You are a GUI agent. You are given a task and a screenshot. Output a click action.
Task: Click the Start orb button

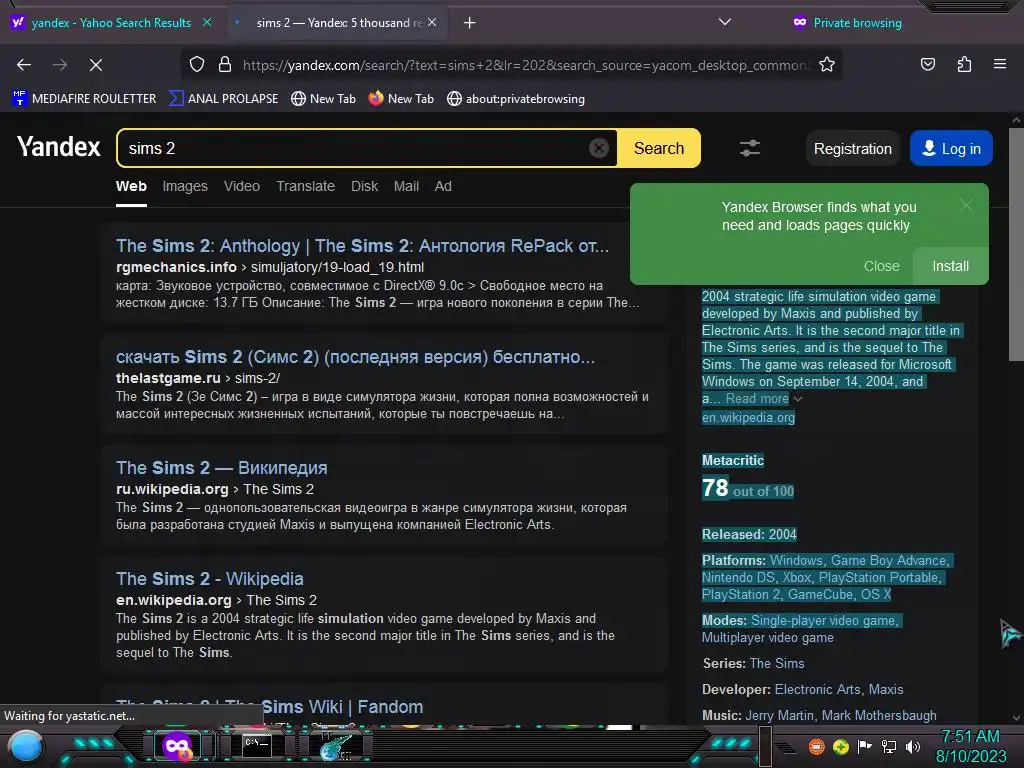point(25,746)
